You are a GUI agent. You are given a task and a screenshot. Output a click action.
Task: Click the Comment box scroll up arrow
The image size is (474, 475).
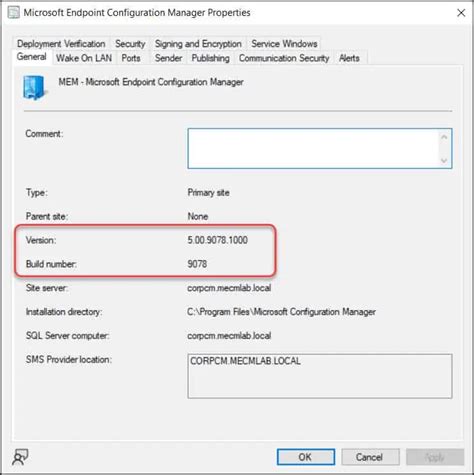point(444,137)
